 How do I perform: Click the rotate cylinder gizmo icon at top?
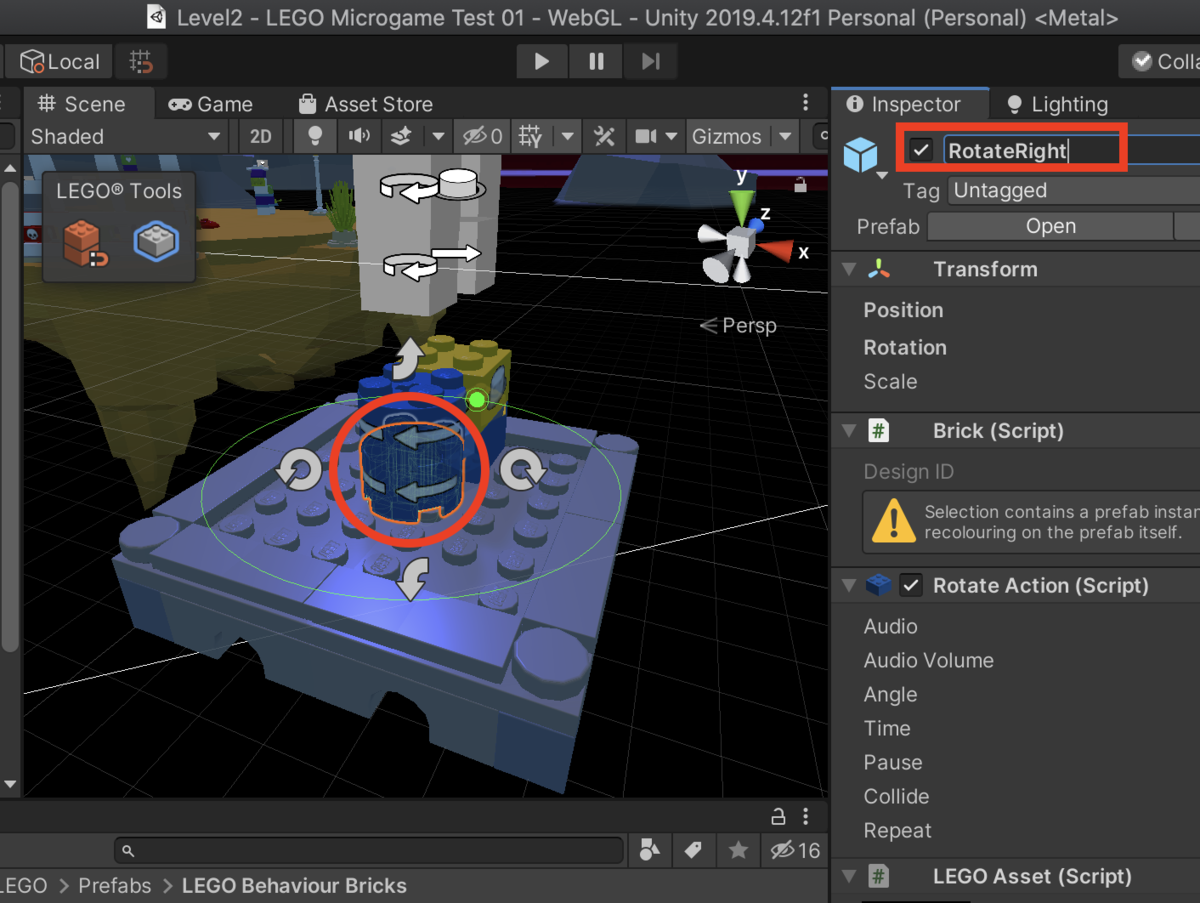coord(432,185)
